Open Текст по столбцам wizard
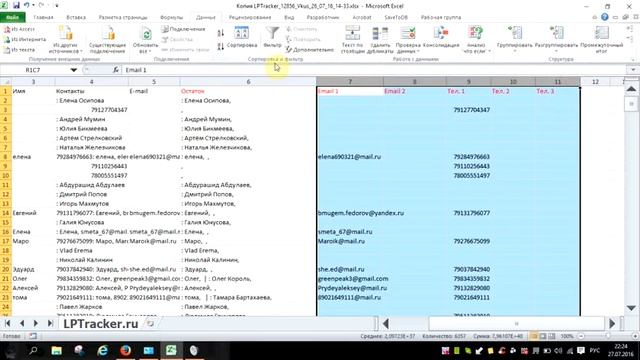 [352, 40]
